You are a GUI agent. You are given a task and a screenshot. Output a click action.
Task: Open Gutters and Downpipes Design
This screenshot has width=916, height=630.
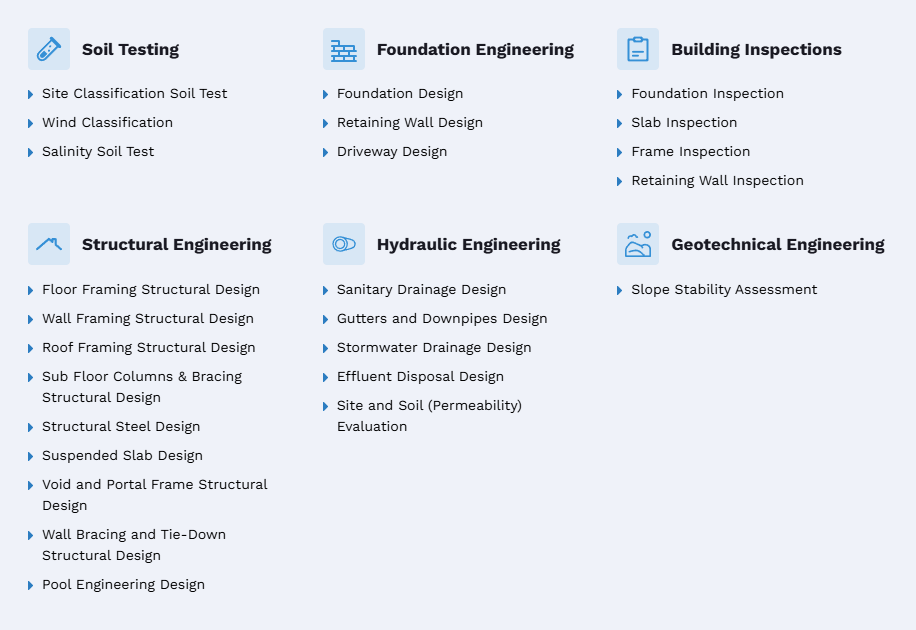pos(442,319)
